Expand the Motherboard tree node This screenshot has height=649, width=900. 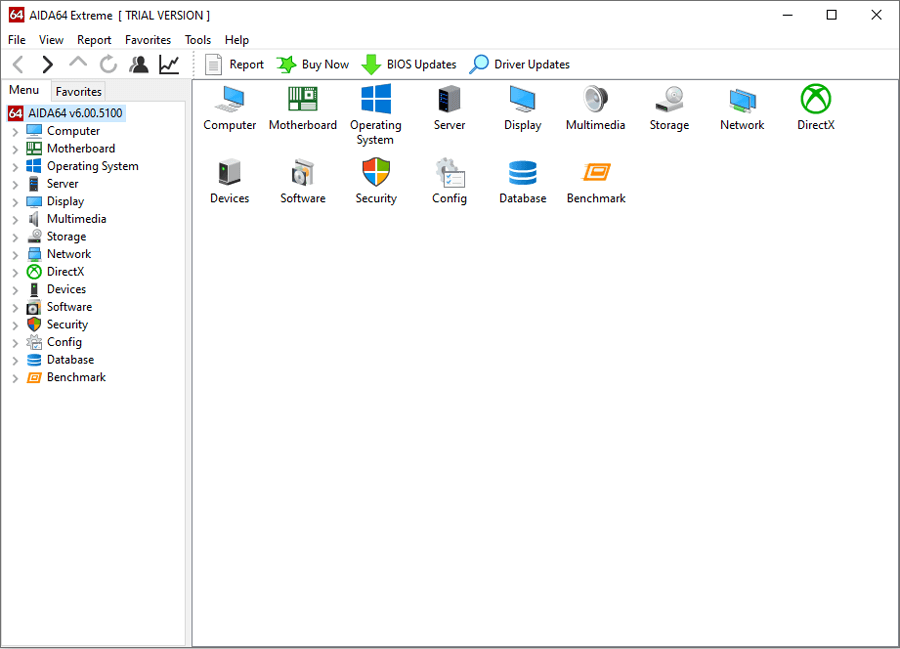coord(15,149)
